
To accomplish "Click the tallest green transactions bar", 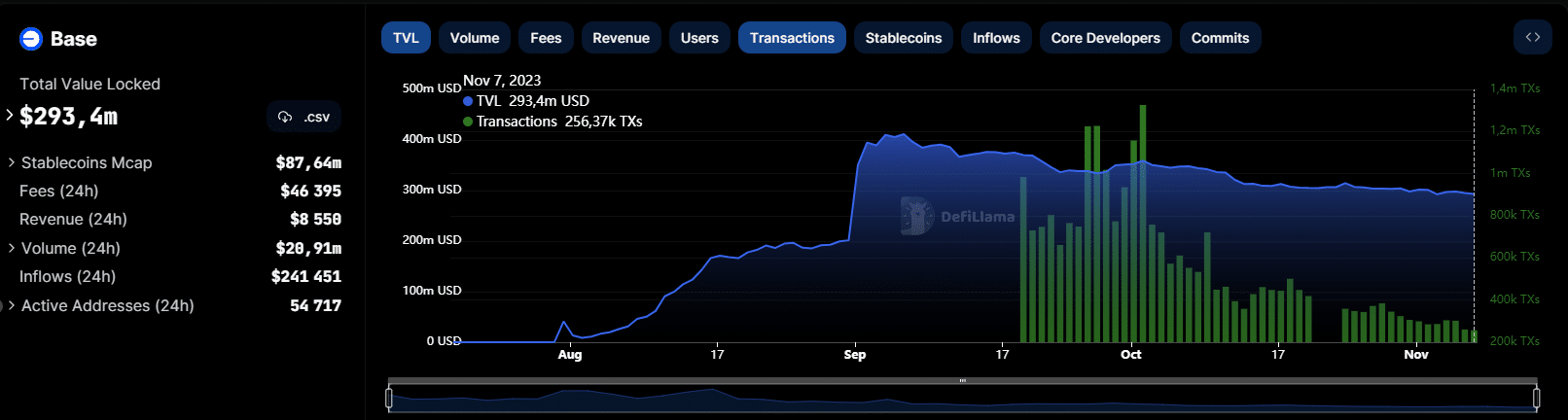I will tap(1143, 224).
